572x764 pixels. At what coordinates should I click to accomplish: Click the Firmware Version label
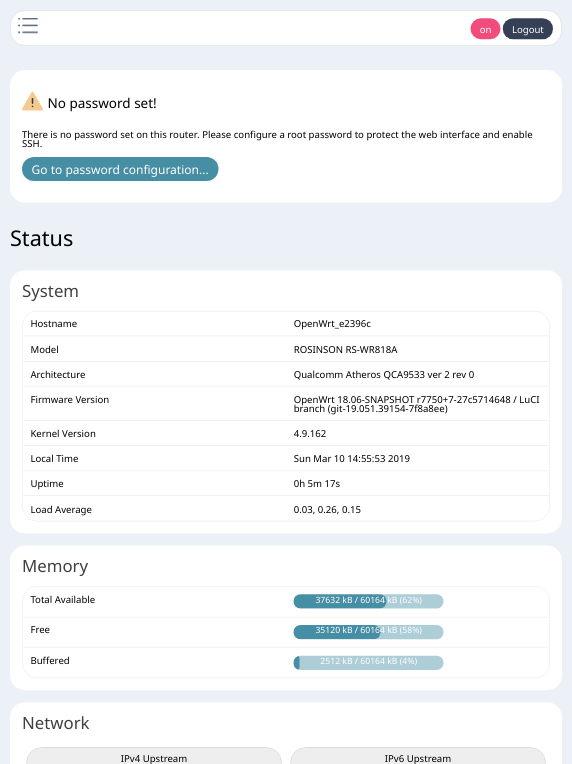pyautogui.click(x=70, y=400)
